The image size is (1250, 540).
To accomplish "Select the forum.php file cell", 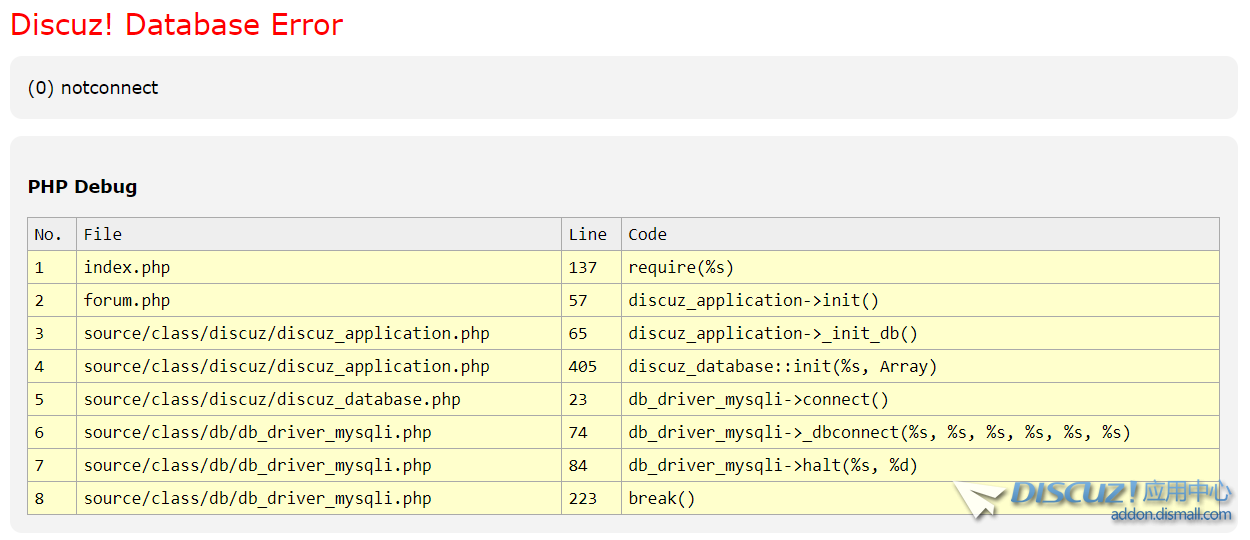I will (127, 300).
